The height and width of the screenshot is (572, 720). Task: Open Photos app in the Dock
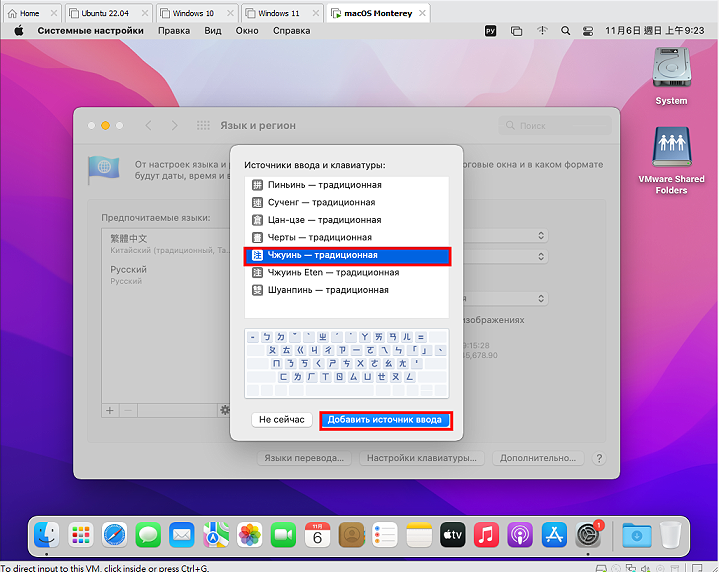pos(249,535)
